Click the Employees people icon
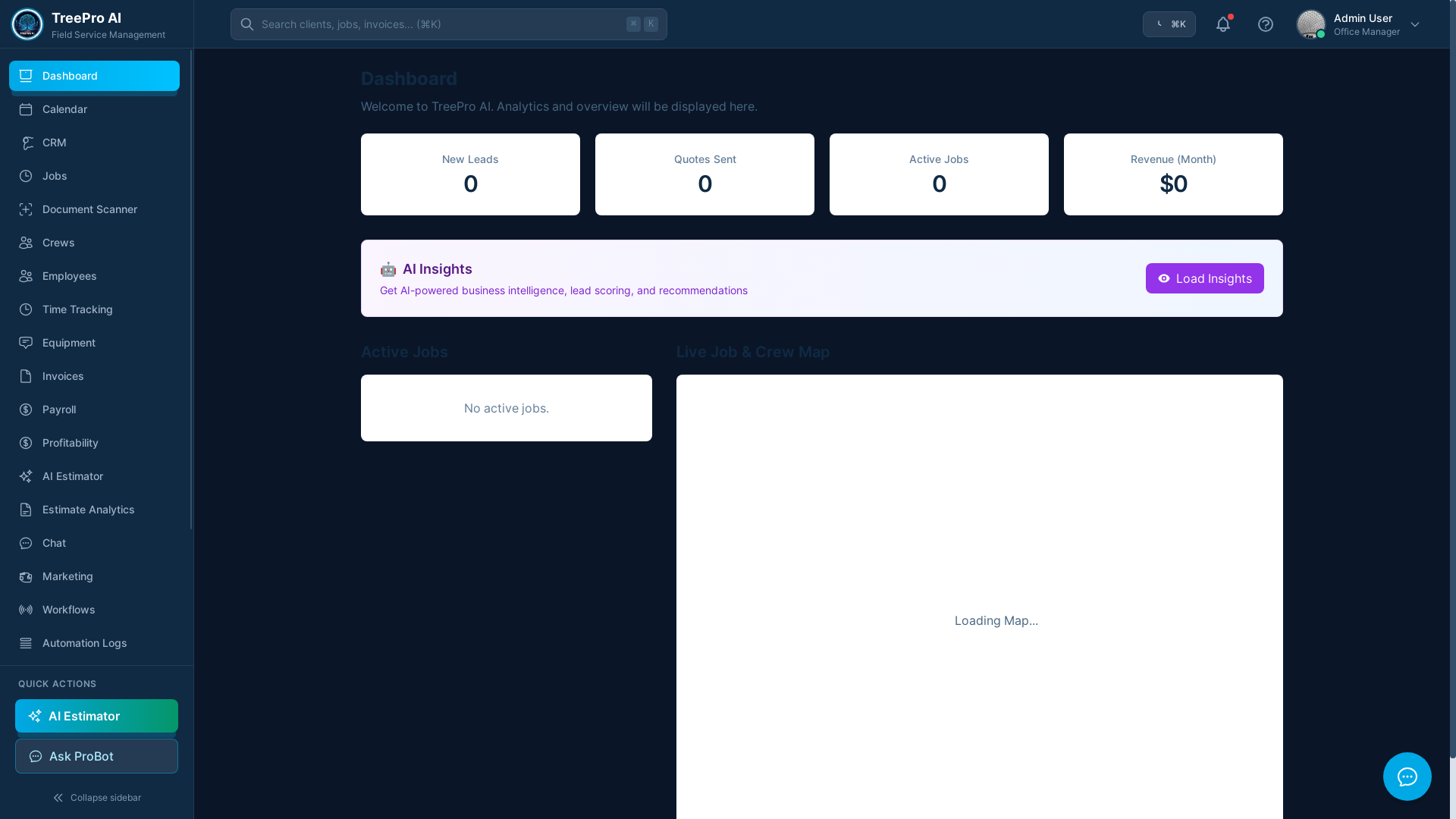 point(26,276)
